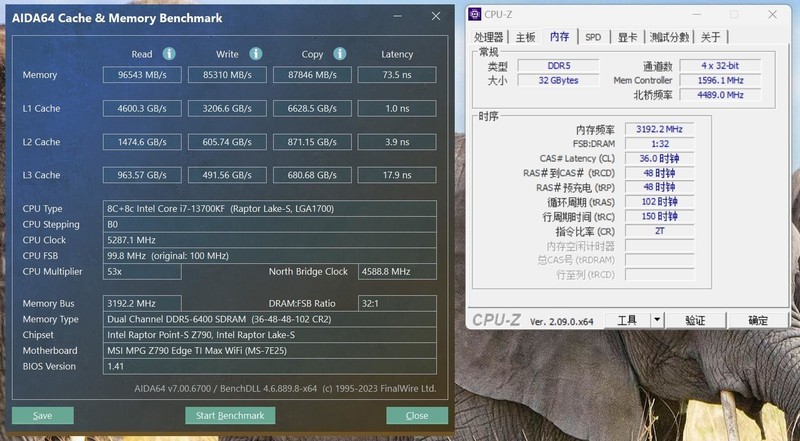Viewport: 800px width, 441px height.
Task: Click CPU-Z 大小 value 32 GBytes
Action: tap(558, 80)
